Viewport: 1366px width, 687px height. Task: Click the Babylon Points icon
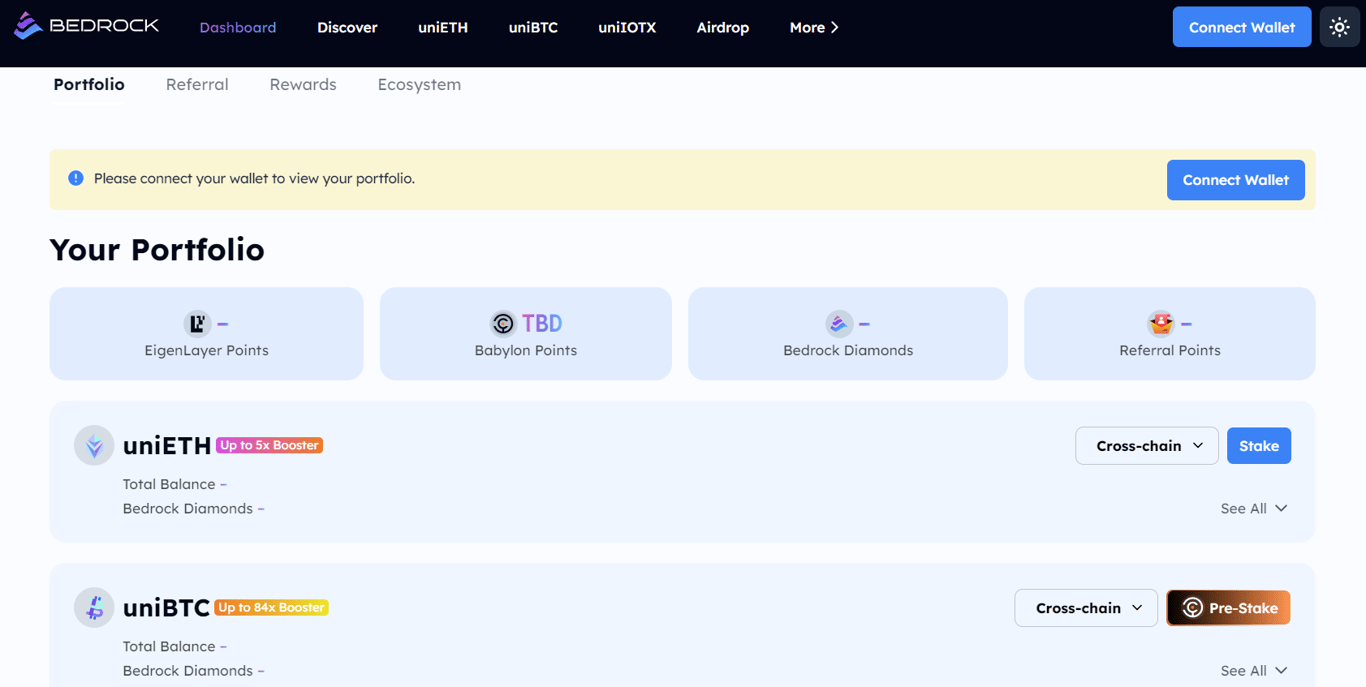[x=503, y=323]
